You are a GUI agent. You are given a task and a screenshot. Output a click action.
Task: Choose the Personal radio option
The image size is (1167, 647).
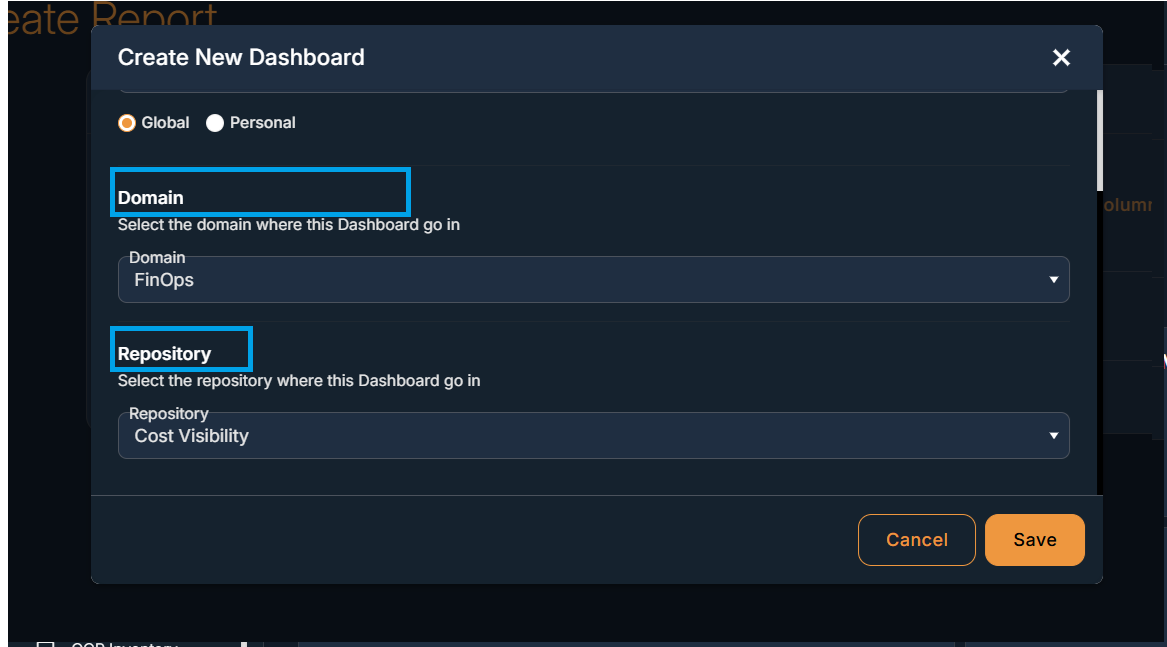click(x=215, y=123)
